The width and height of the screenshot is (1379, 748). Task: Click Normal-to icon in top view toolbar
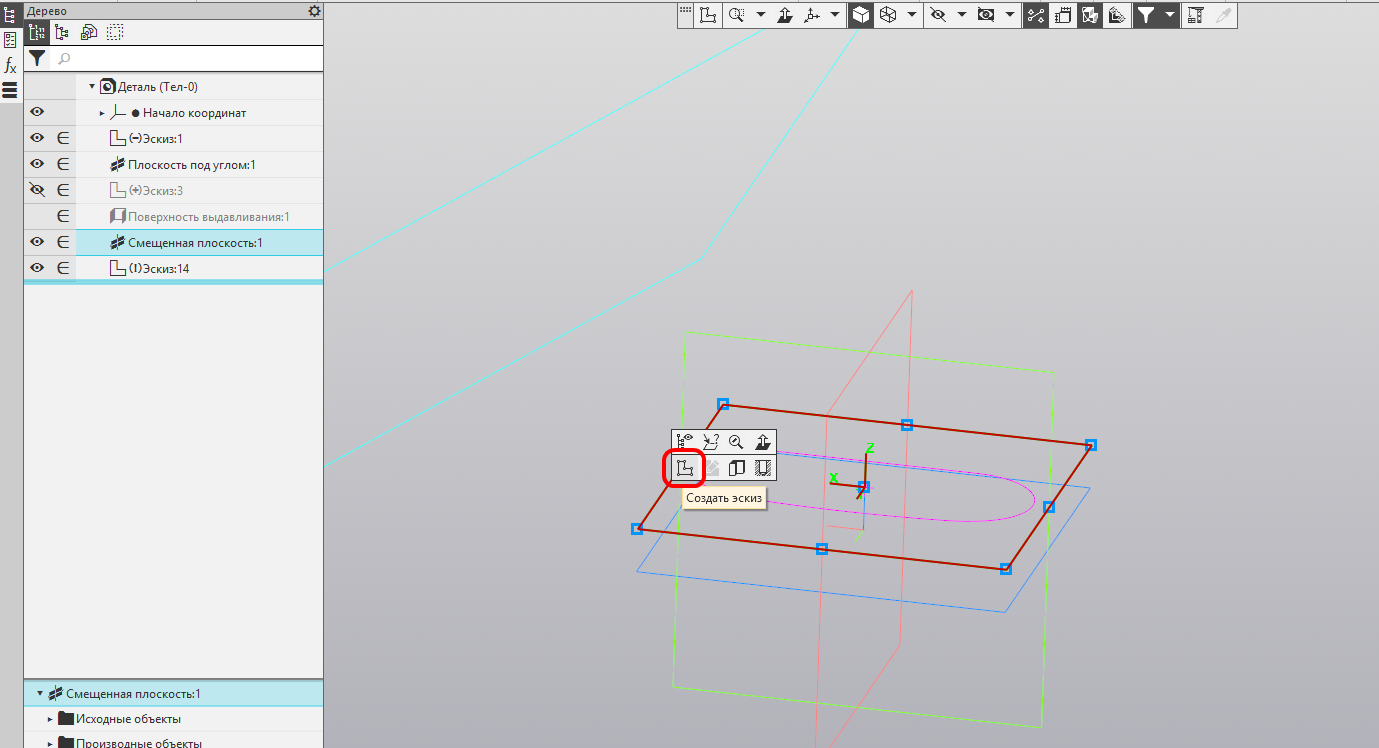786,15
